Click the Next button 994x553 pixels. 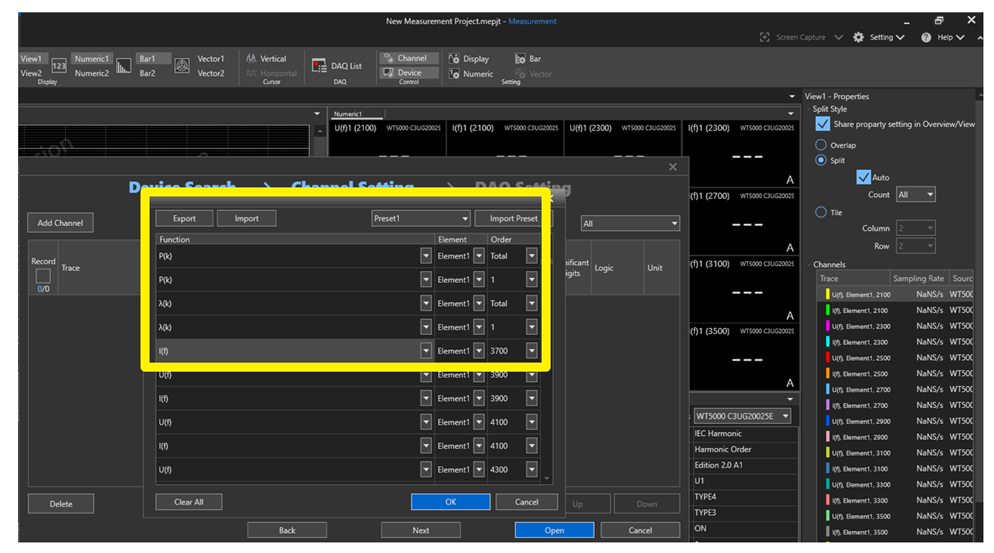coord(421,530)
